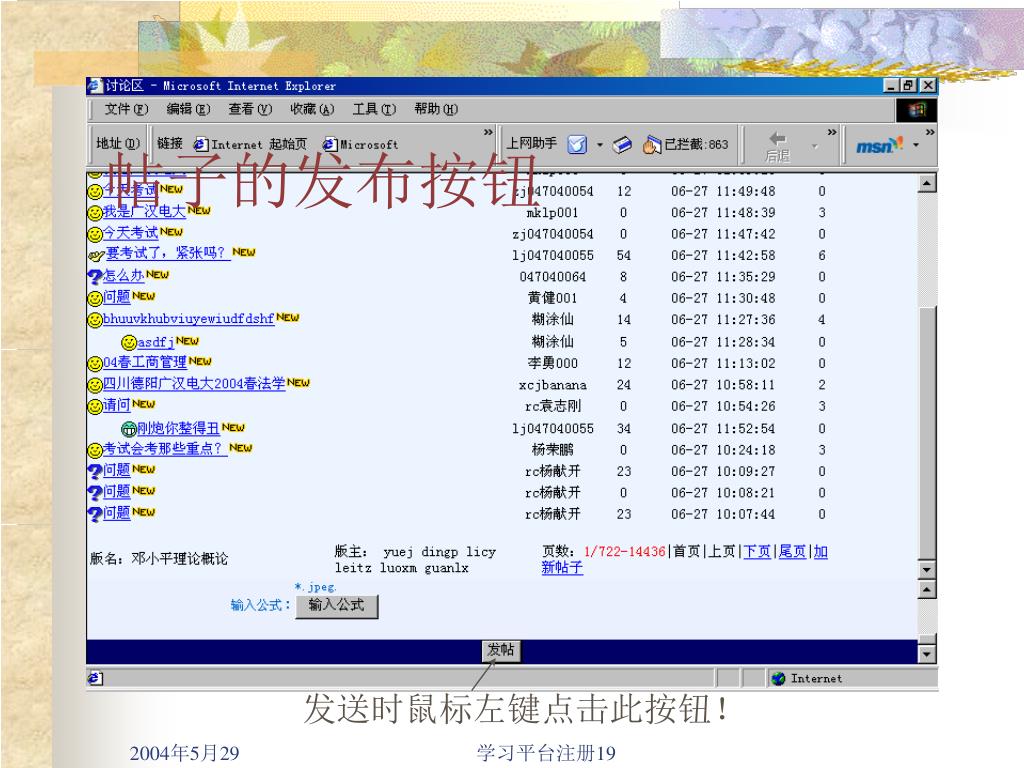Click smiley icon beside asdfj reply
This screenshot has height=768, width=1024.
129,342
